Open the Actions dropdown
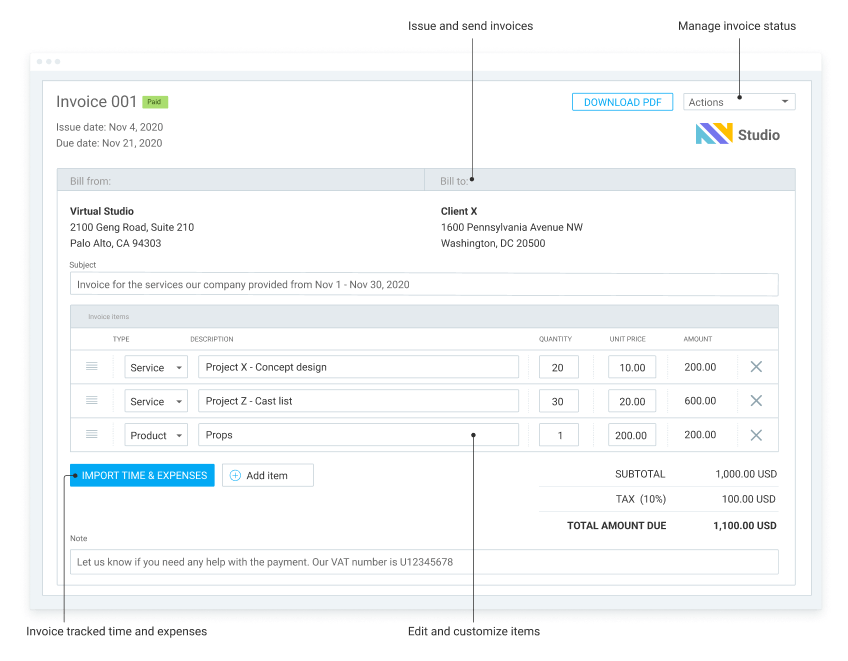 coord(739,102)
